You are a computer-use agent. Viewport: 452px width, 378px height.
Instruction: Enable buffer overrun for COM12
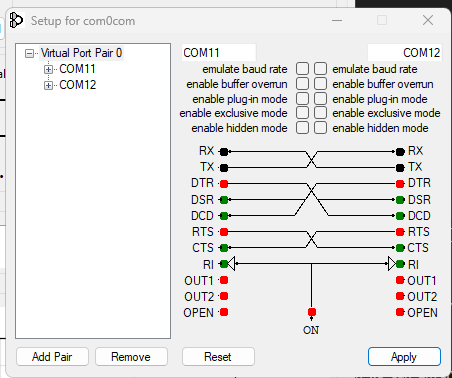[320, 84]
